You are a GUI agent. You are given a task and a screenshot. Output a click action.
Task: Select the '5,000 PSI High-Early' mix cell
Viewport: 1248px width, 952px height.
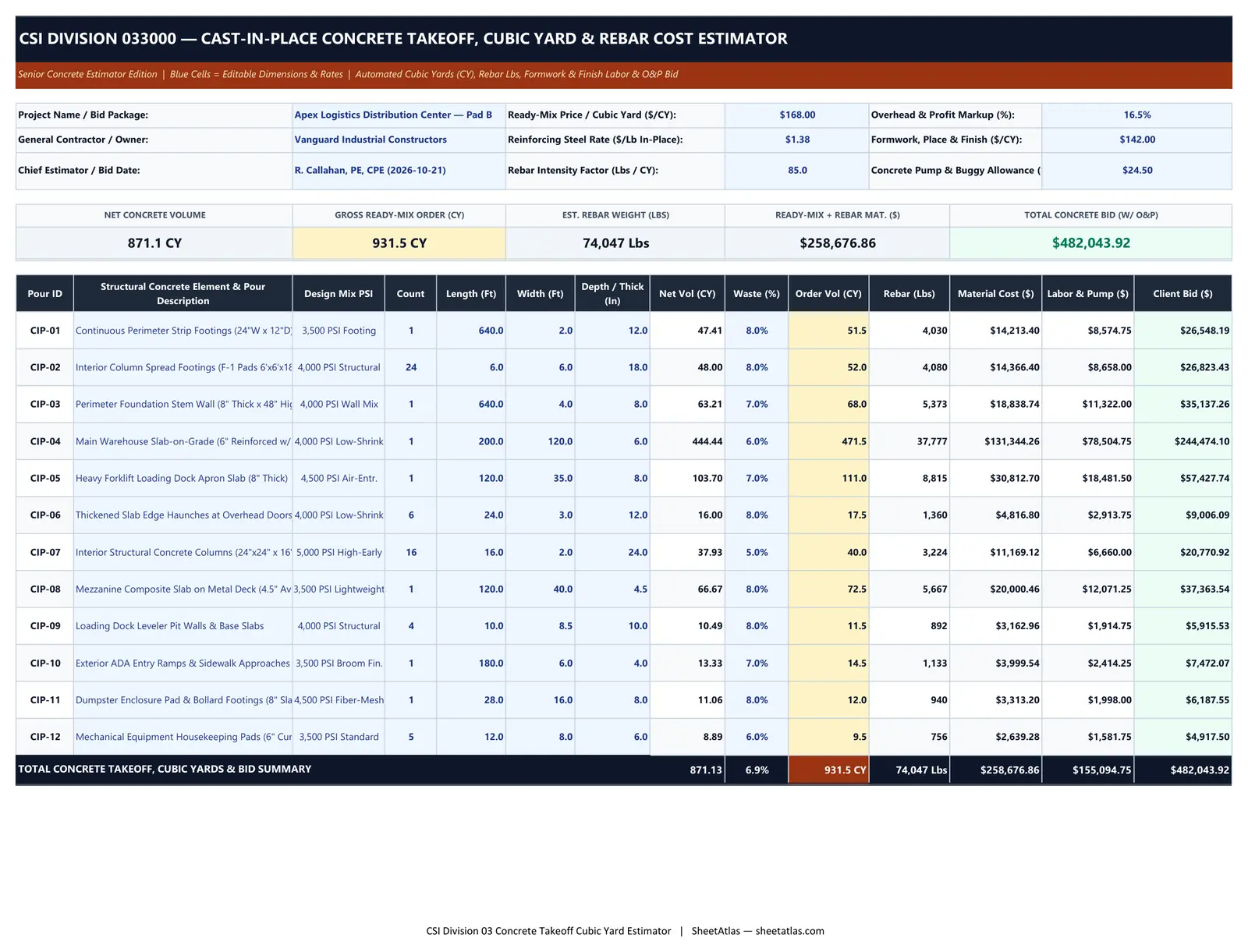click(339, 552)
